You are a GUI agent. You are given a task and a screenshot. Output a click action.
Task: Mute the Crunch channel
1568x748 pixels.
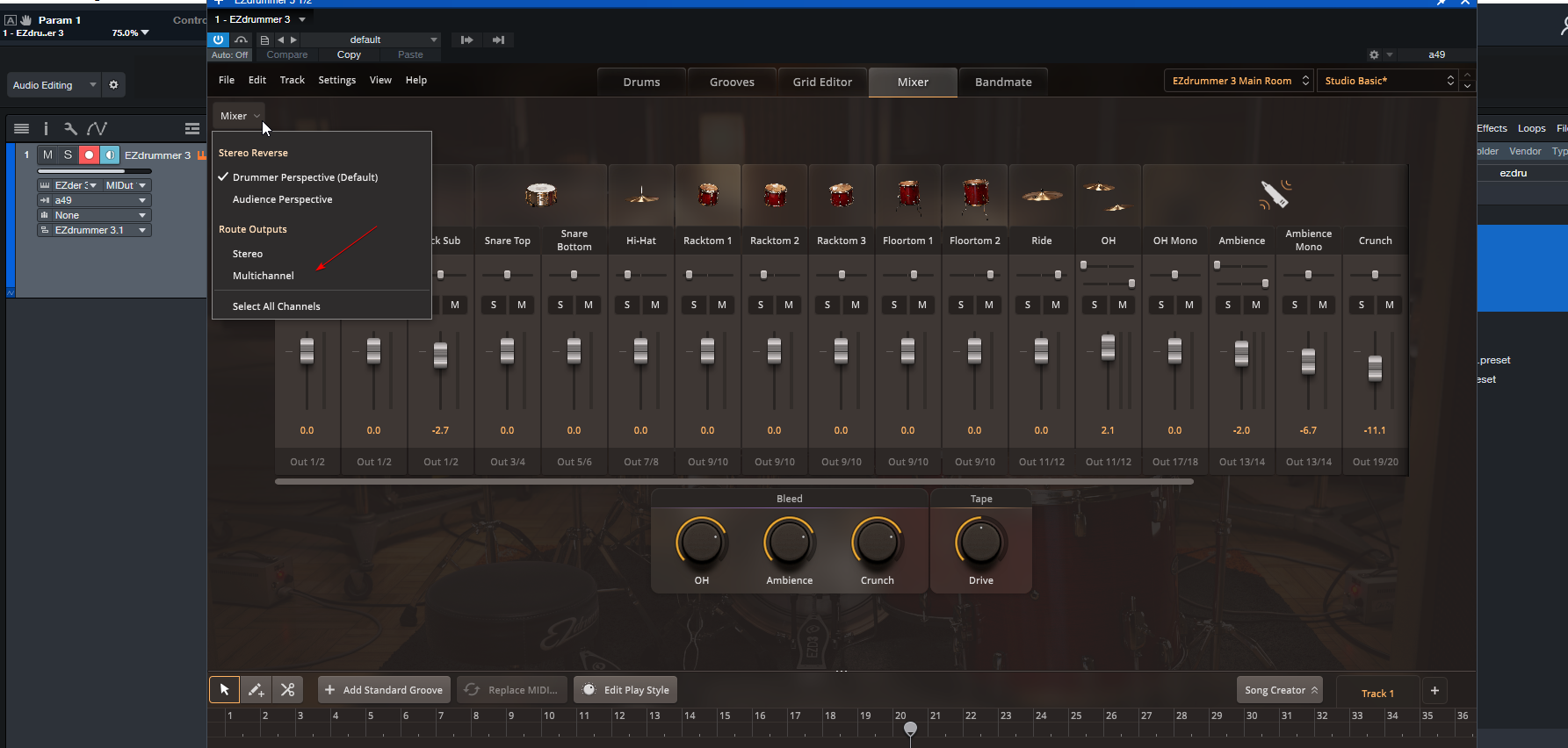(x=1390, y=305)
